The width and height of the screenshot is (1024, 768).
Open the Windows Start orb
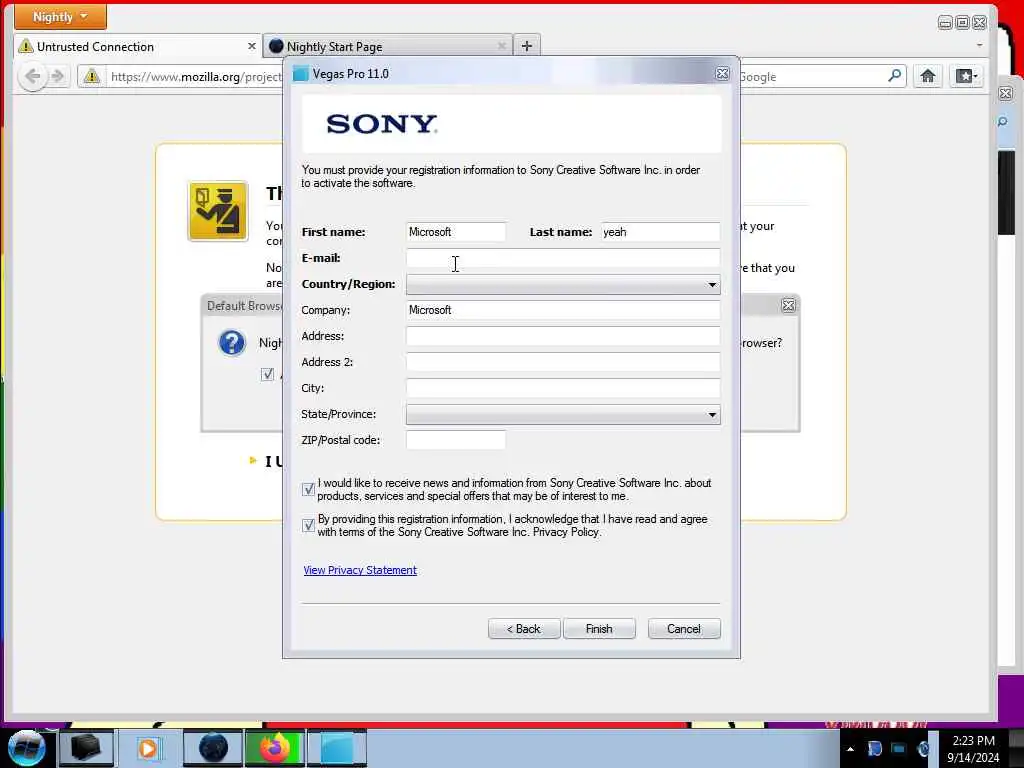[26, 748]
